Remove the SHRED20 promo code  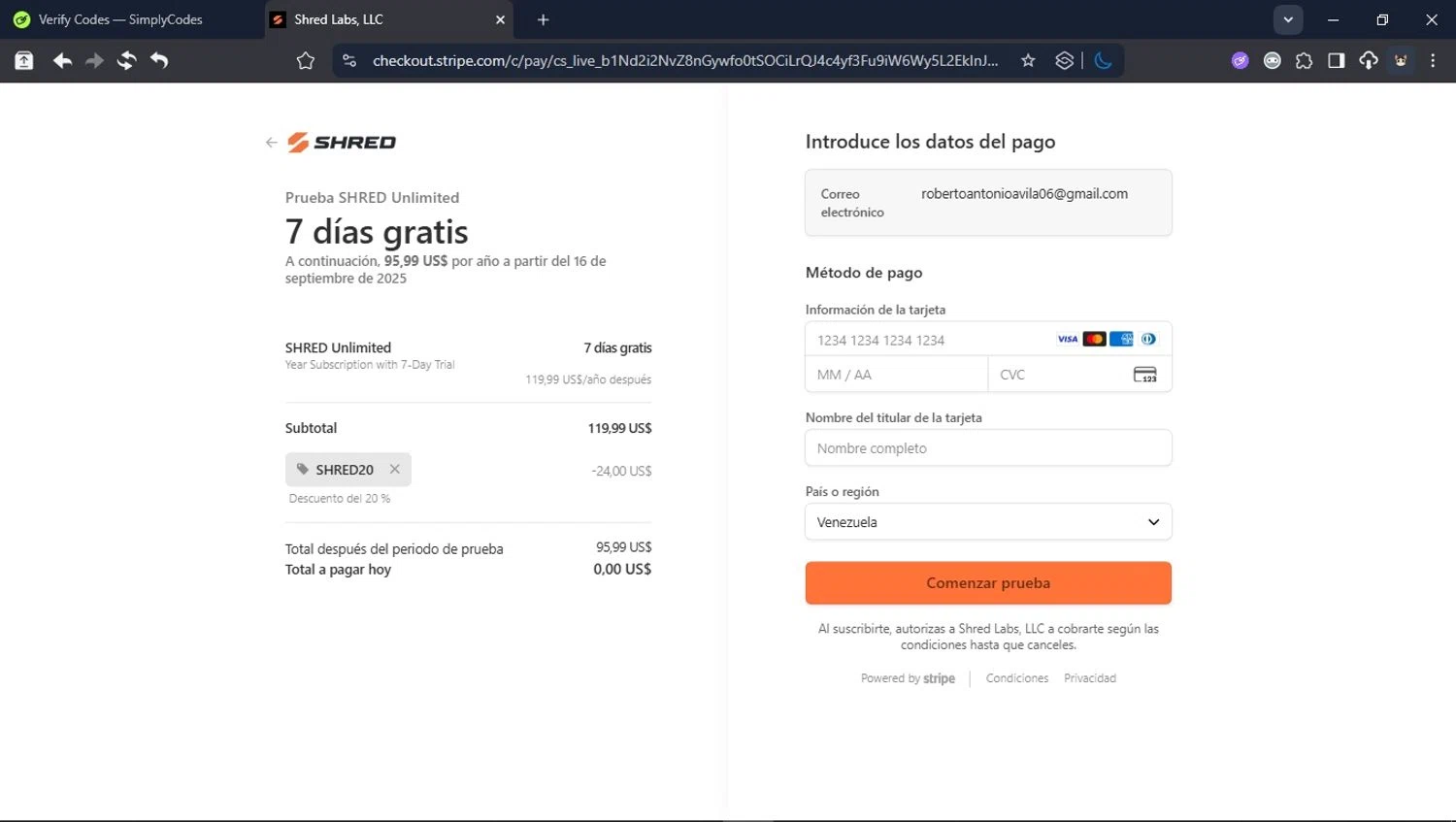395,469
